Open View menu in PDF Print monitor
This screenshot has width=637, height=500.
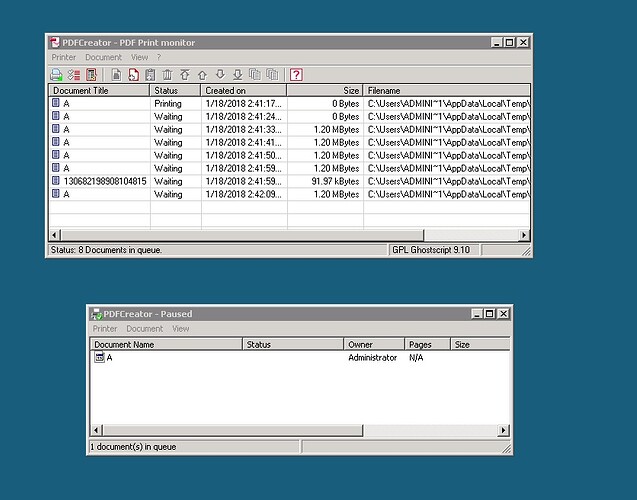point(139,57)
